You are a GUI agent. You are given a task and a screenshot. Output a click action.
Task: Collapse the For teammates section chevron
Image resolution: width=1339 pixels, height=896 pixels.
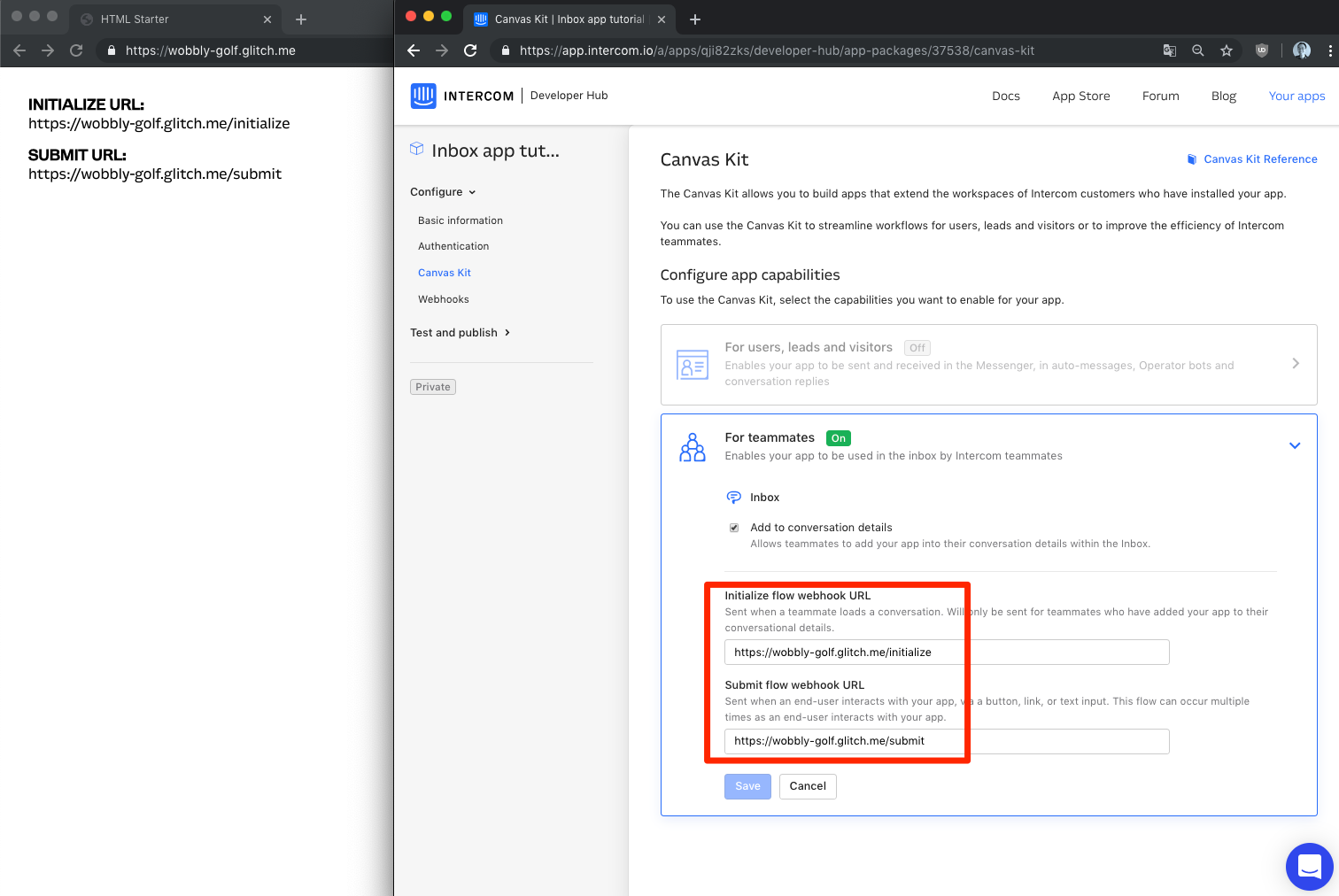[x=1294, y=445]
